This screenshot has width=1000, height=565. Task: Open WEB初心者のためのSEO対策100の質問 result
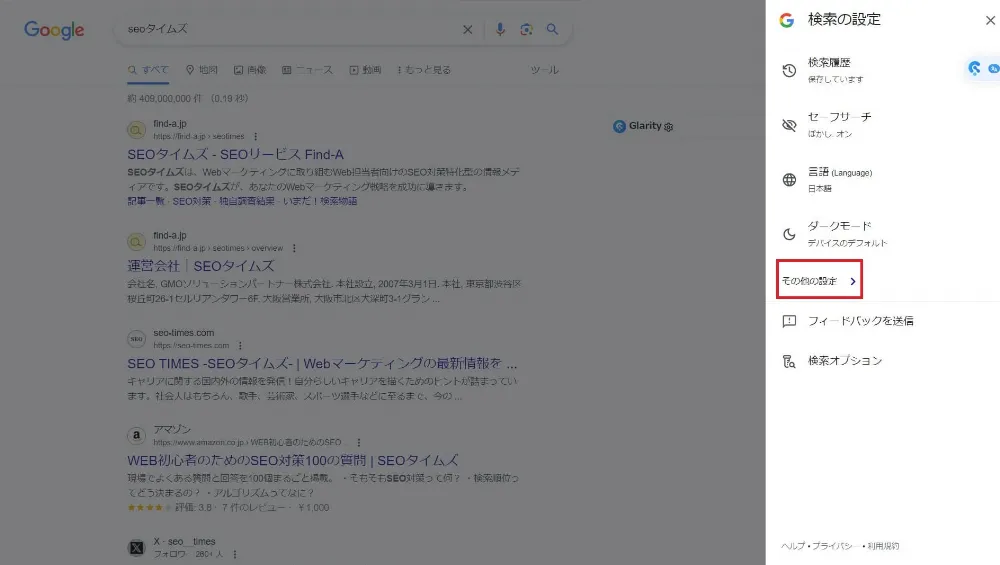click(293, 460)
